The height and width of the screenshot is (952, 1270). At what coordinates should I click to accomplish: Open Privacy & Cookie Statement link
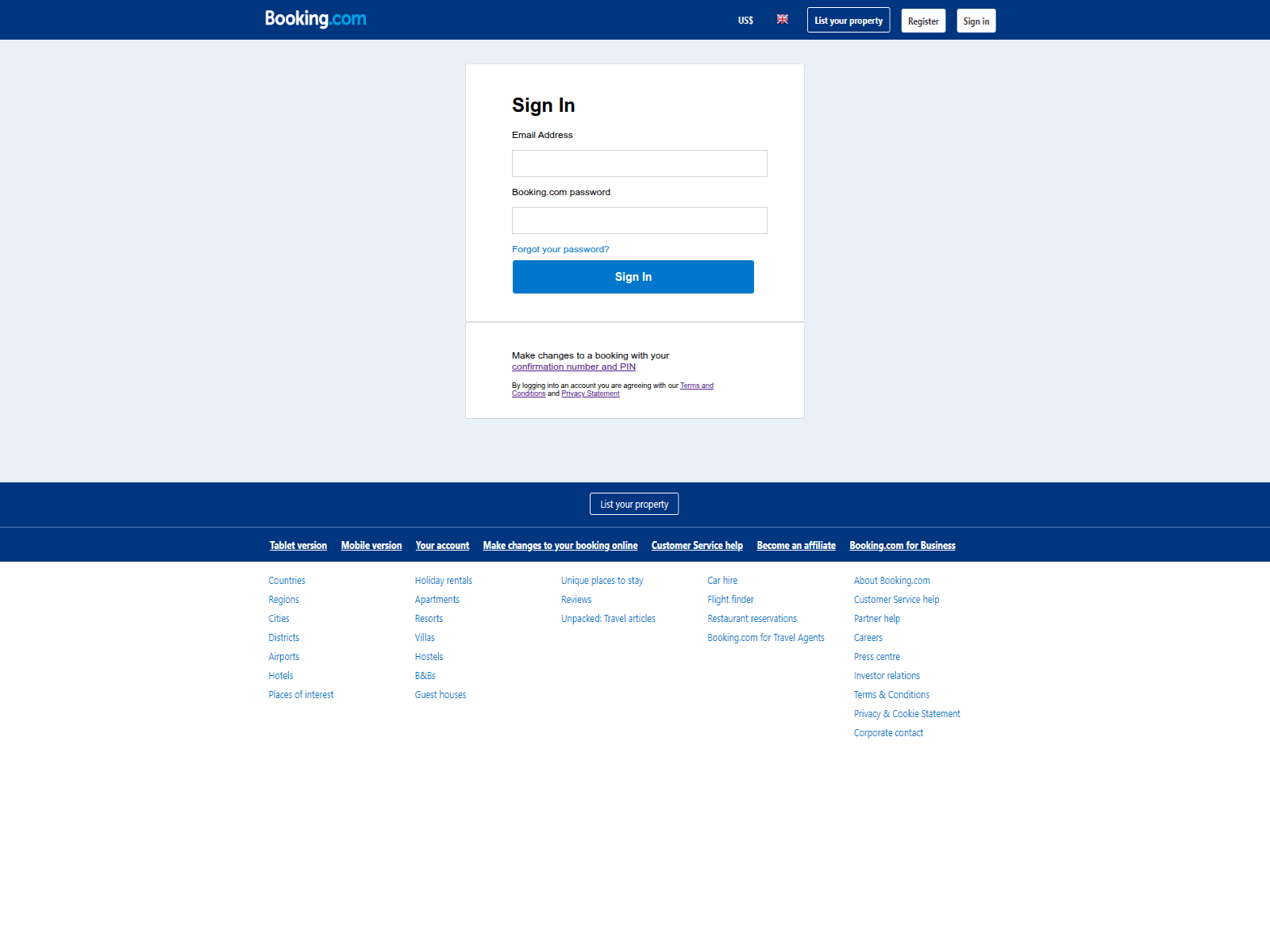point(906,714)
